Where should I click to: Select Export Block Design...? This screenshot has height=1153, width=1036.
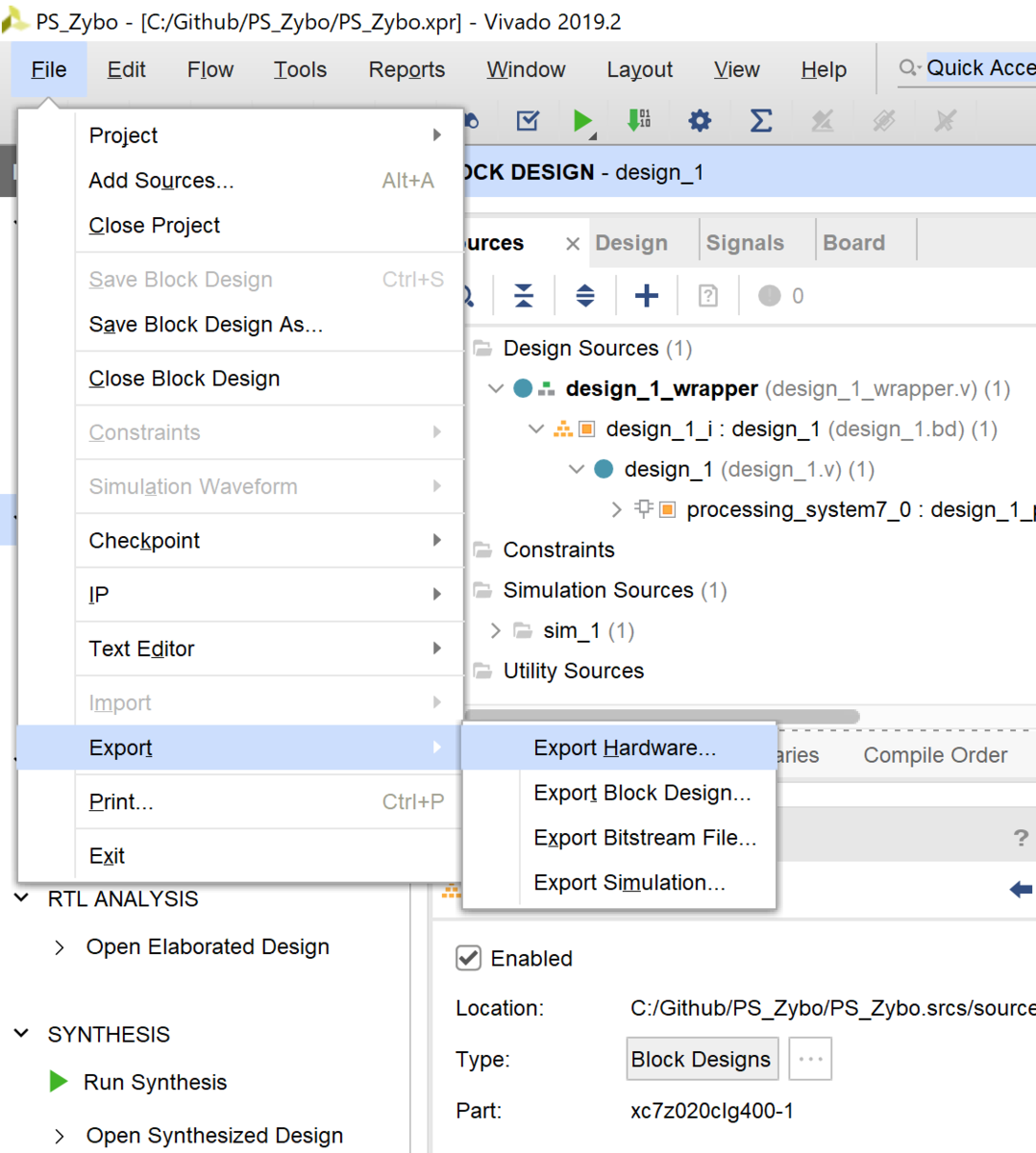click(619, 793)
